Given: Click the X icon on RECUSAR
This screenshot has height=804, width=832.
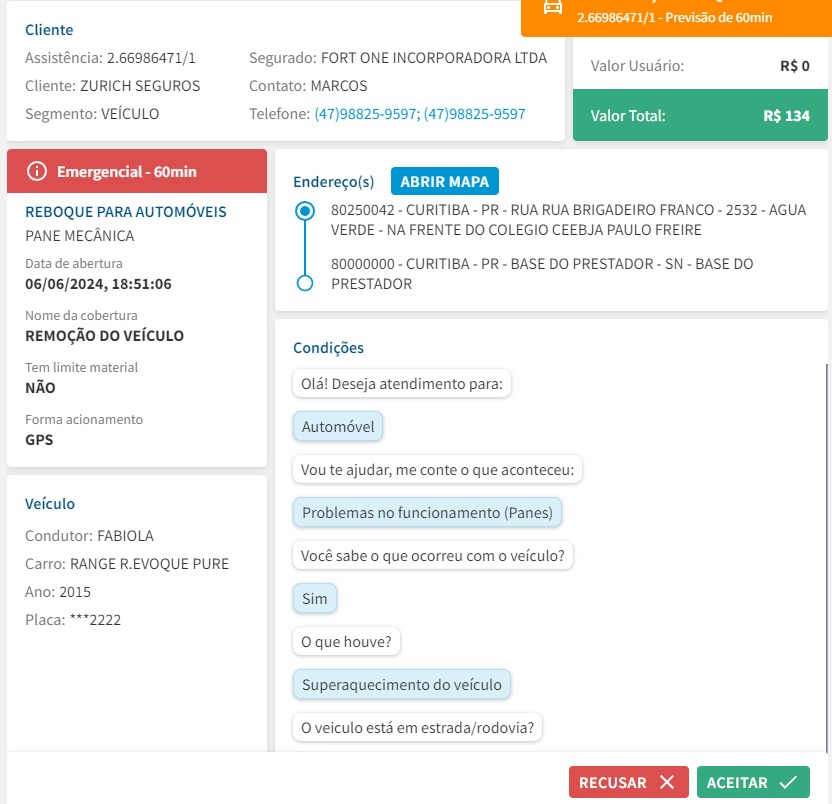Looking at the screenshot, I should pos(668,782).
